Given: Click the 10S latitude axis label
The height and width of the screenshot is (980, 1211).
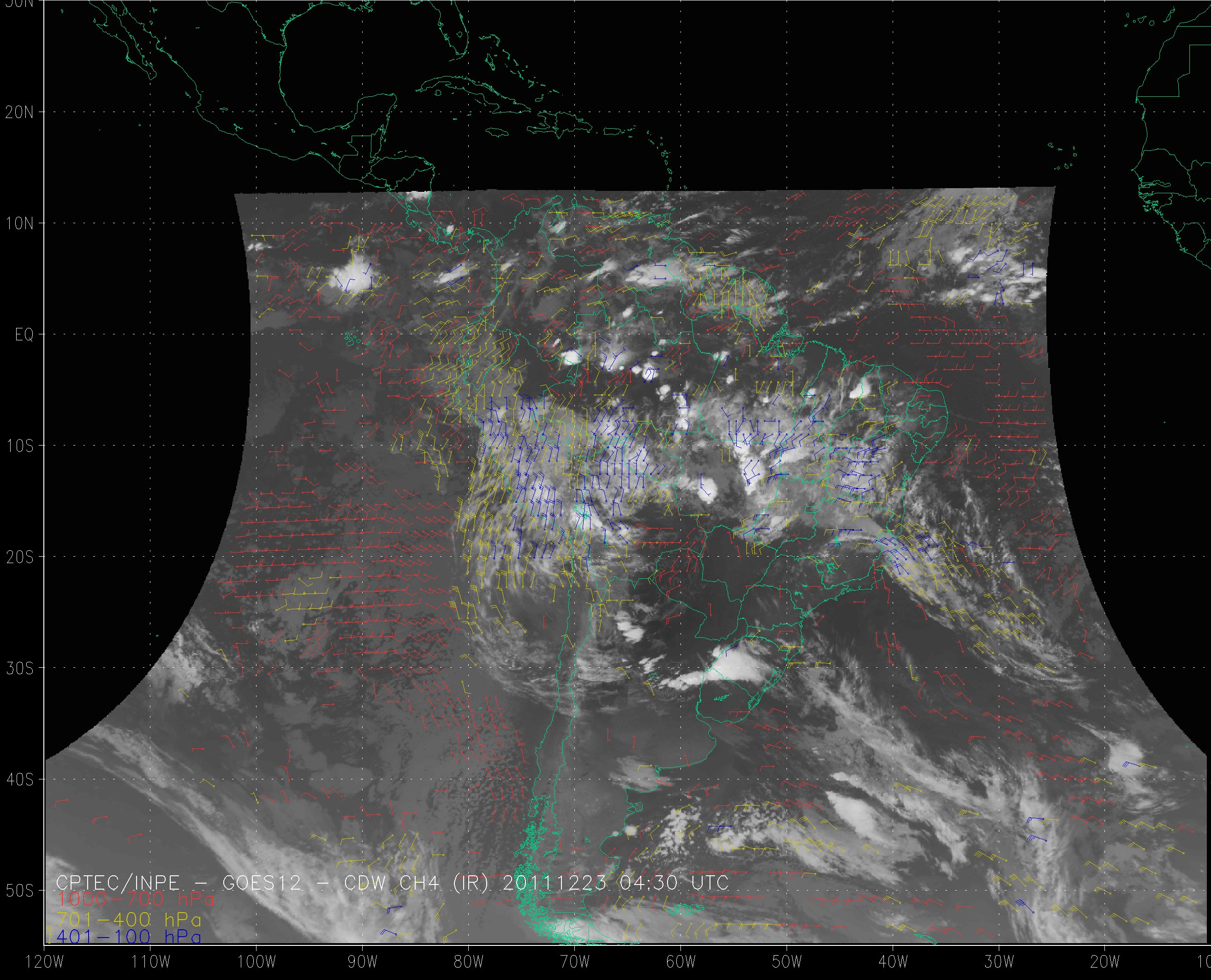Looking at the screenshot, I should [x=19, y=446].
